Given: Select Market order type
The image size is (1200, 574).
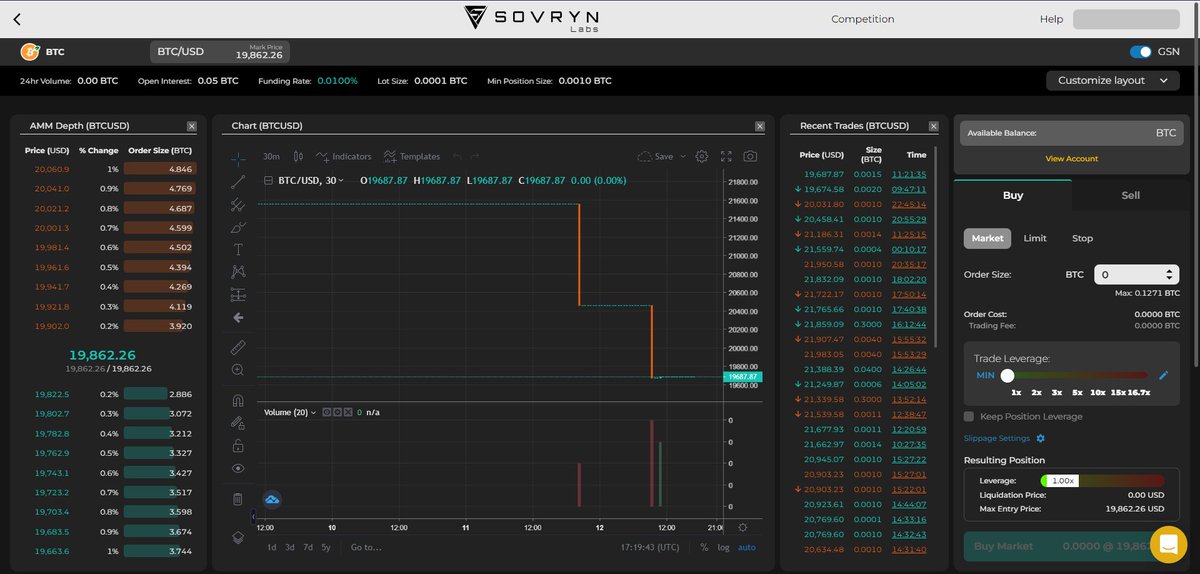Looking at the screenshot, I should (x=988, y=238).
